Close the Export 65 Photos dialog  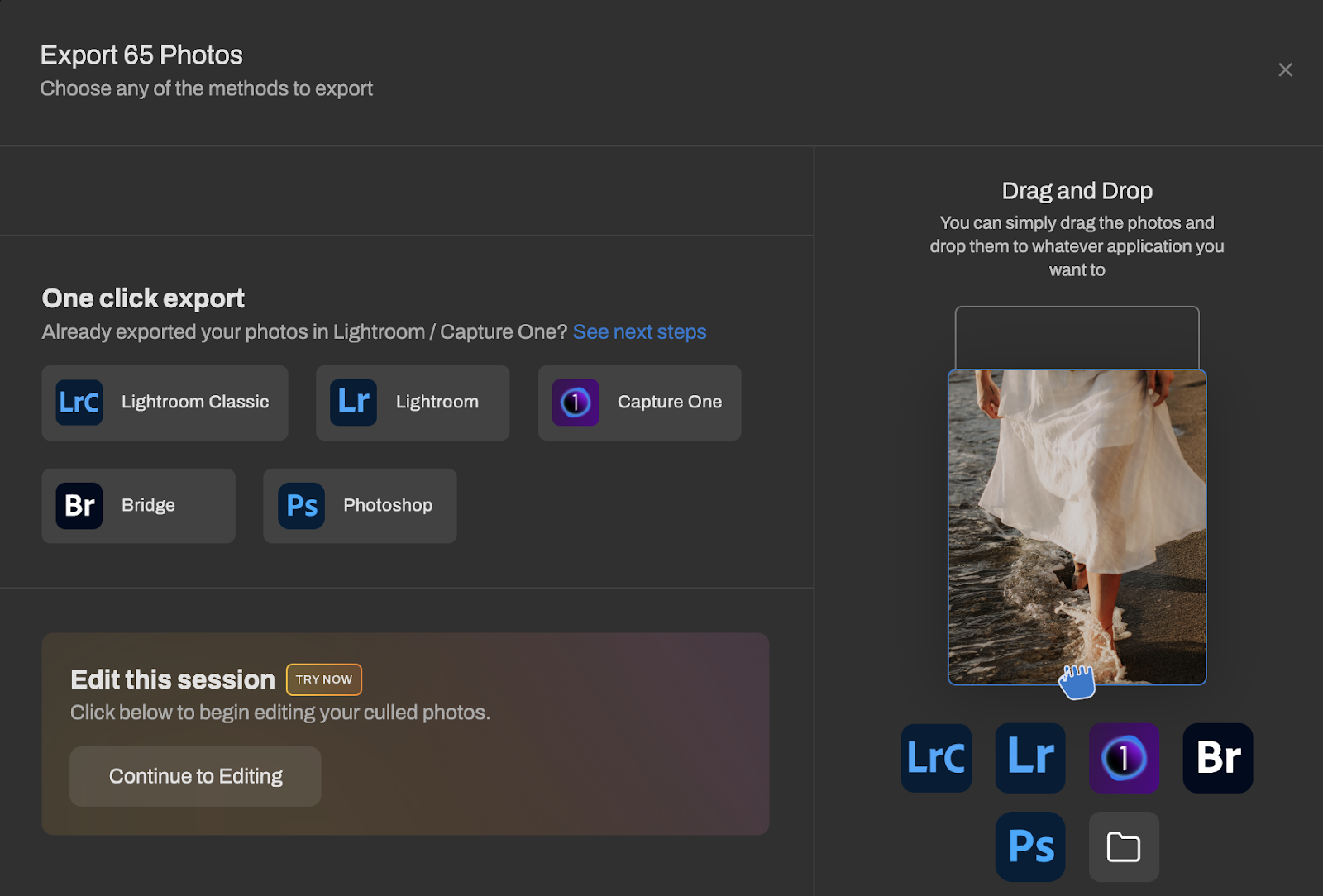(1285, 70)
